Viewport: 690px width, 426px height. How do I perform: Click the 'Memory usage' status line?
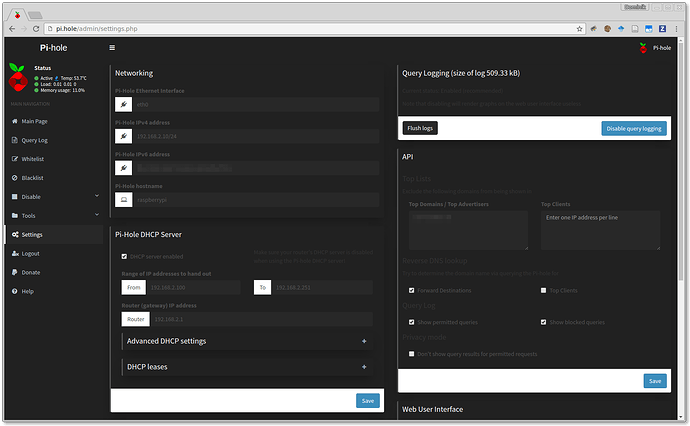coord(62,90)
